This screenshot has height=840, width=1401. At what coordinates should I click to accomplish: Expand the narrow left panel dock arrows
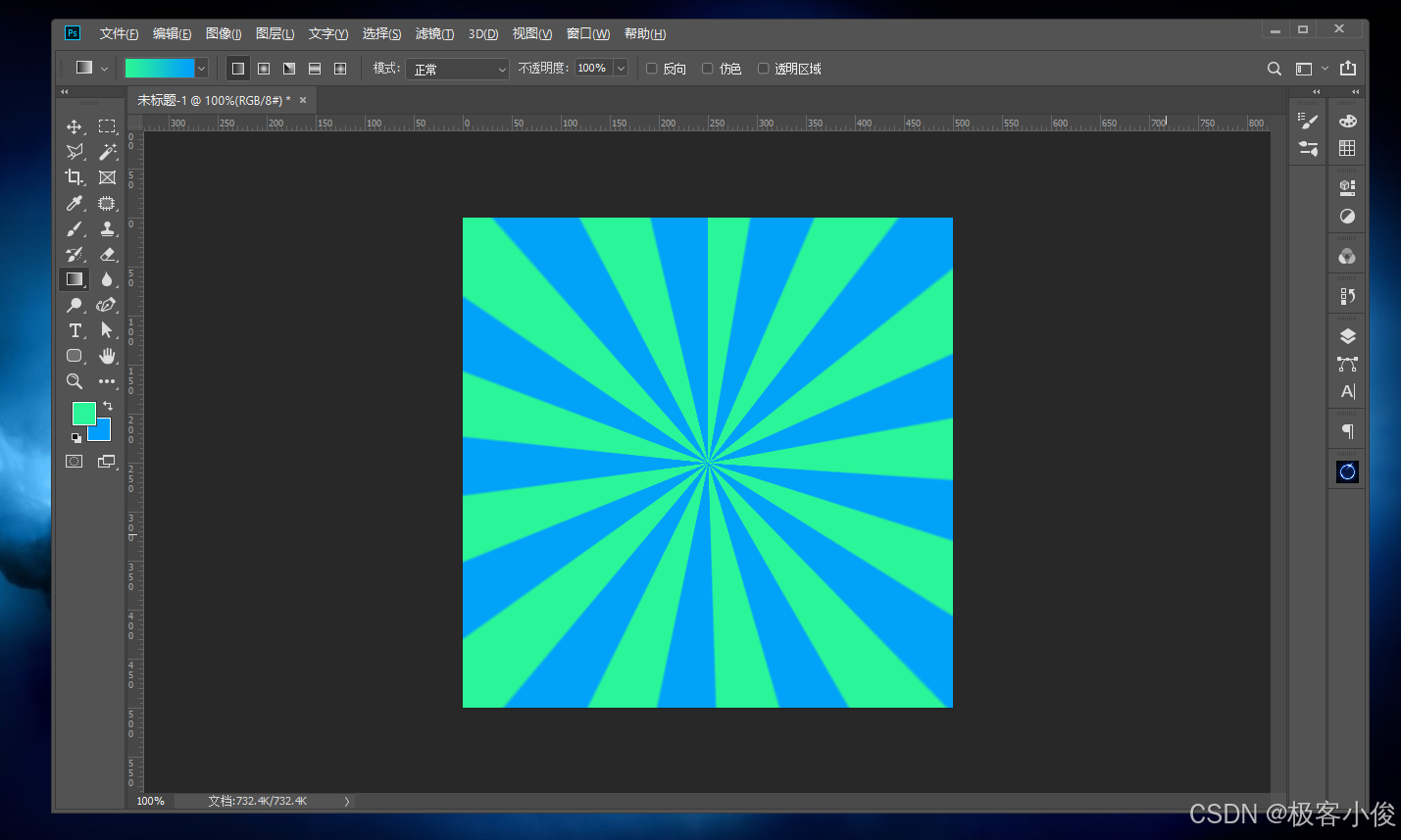click(x=1317, y=91)
